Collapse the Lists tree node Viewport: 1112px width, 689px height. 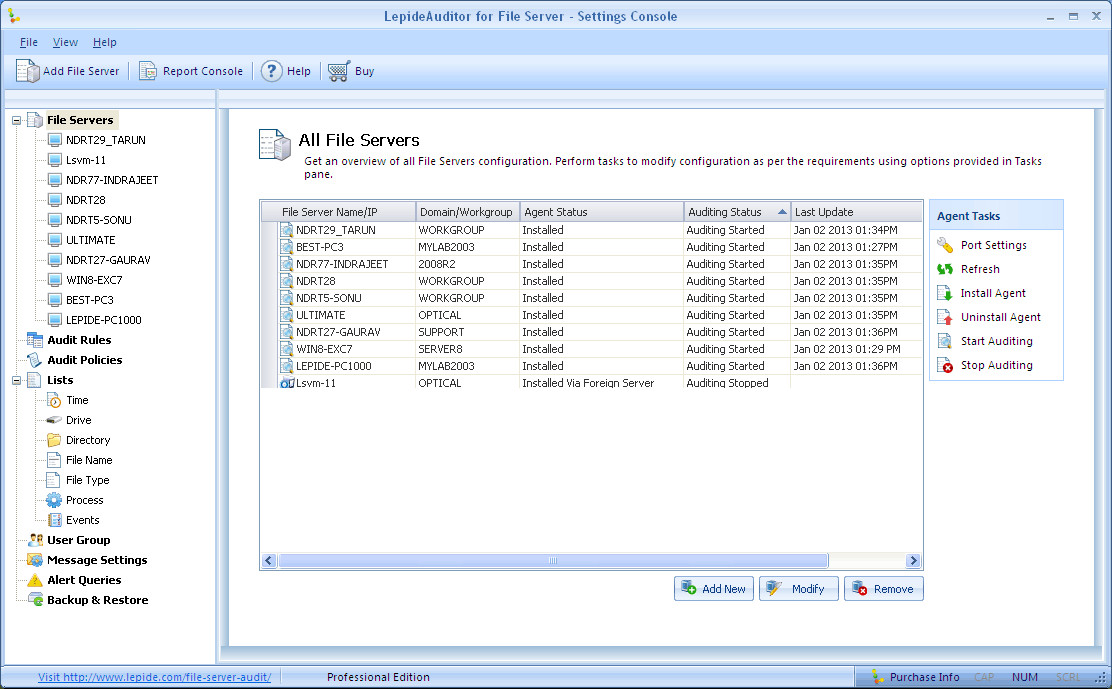pyautogui.click(x=16, y=381)
